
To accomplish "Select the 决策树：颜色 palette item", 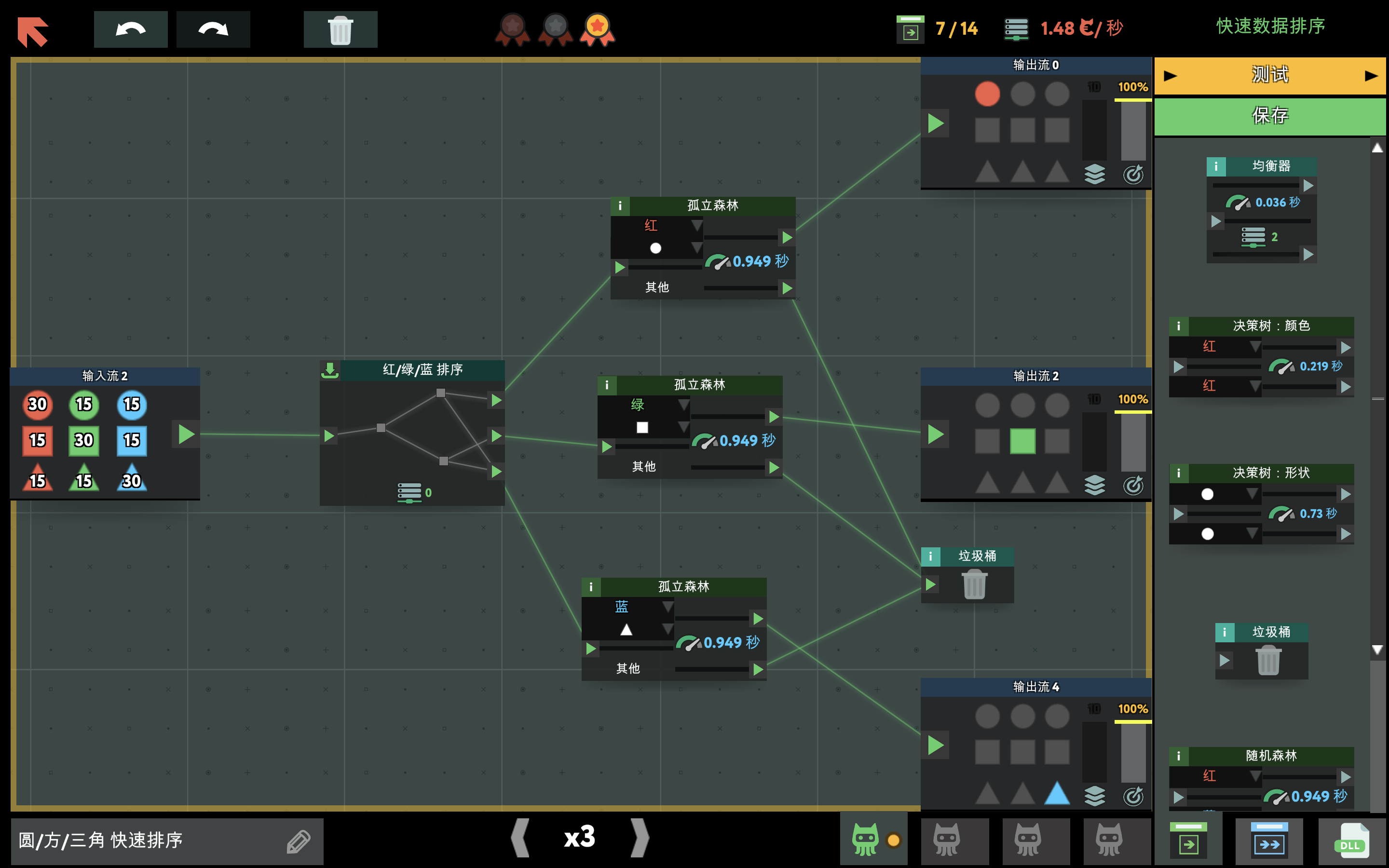I will click(x=1270, y=326).
